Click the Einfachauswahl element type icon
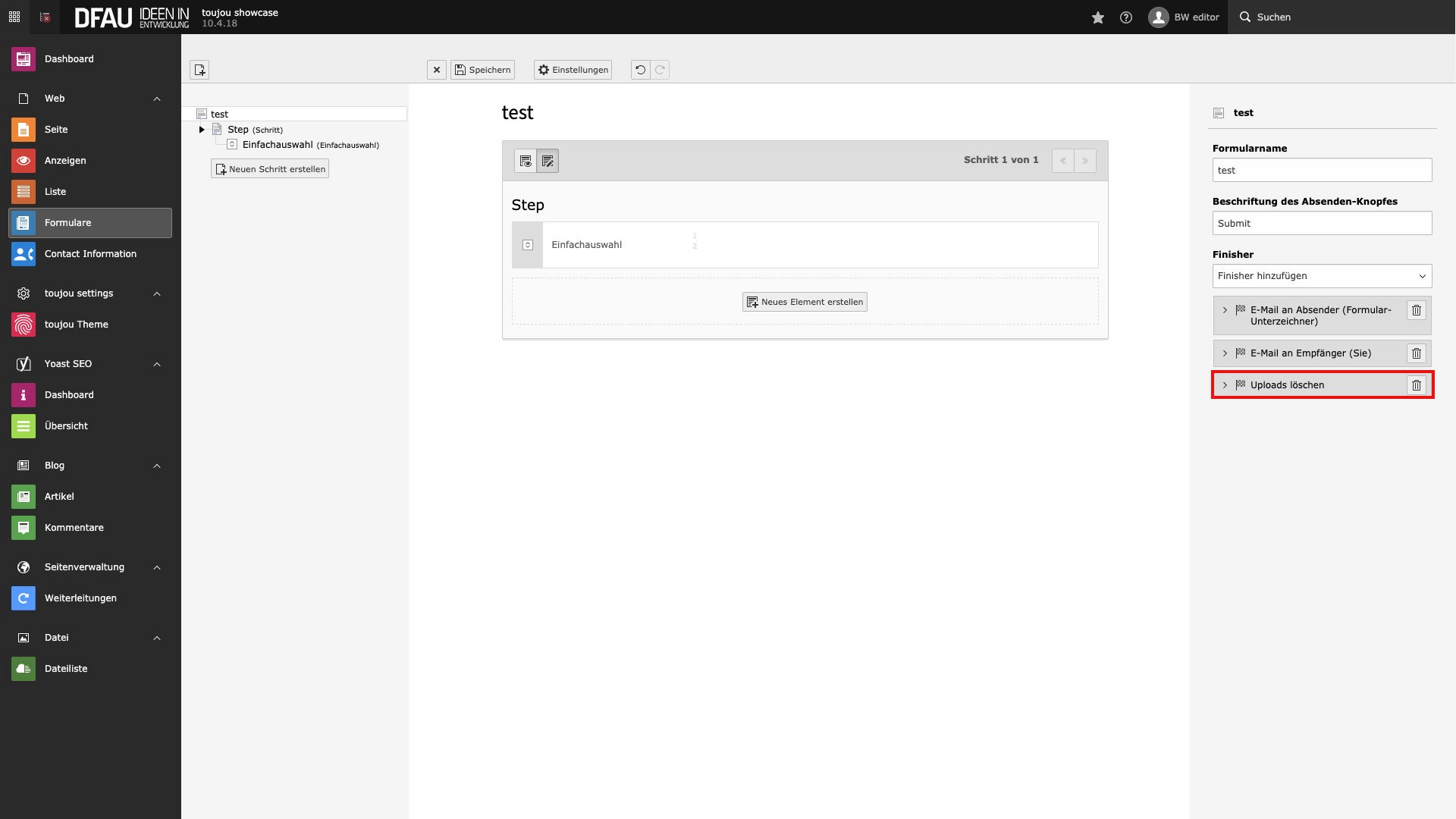This screenshot has height=819, width=1456. [x=528, y=245]
